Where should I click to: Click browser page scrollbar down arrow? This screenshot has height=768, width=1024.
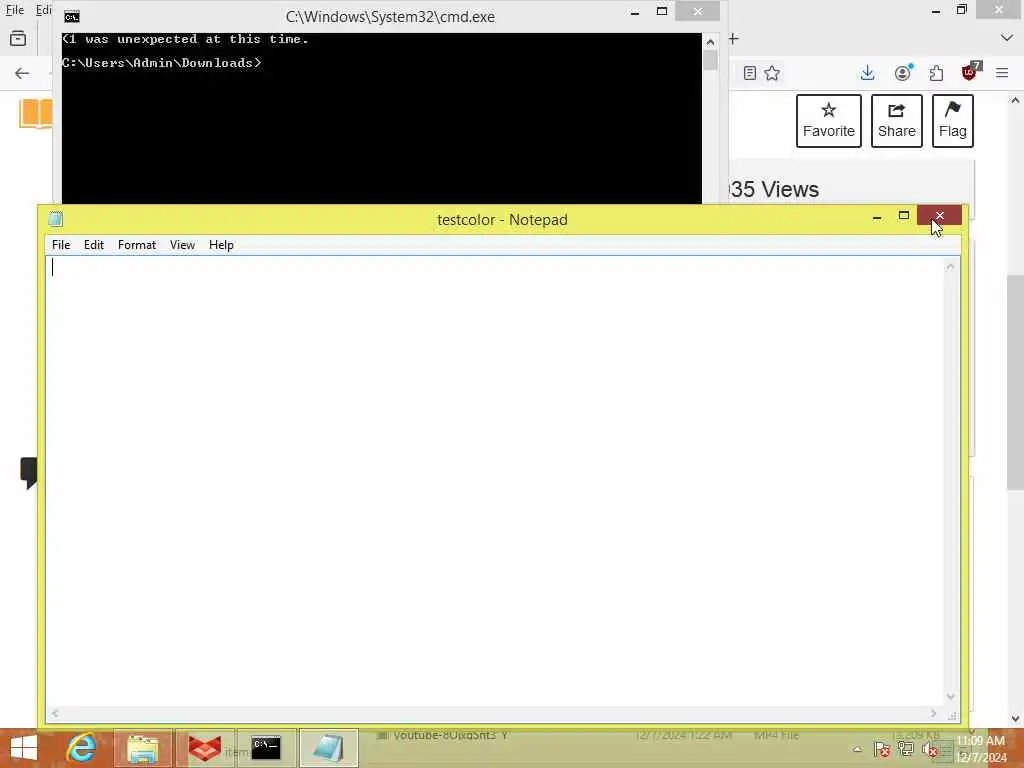click(1015, 719)
